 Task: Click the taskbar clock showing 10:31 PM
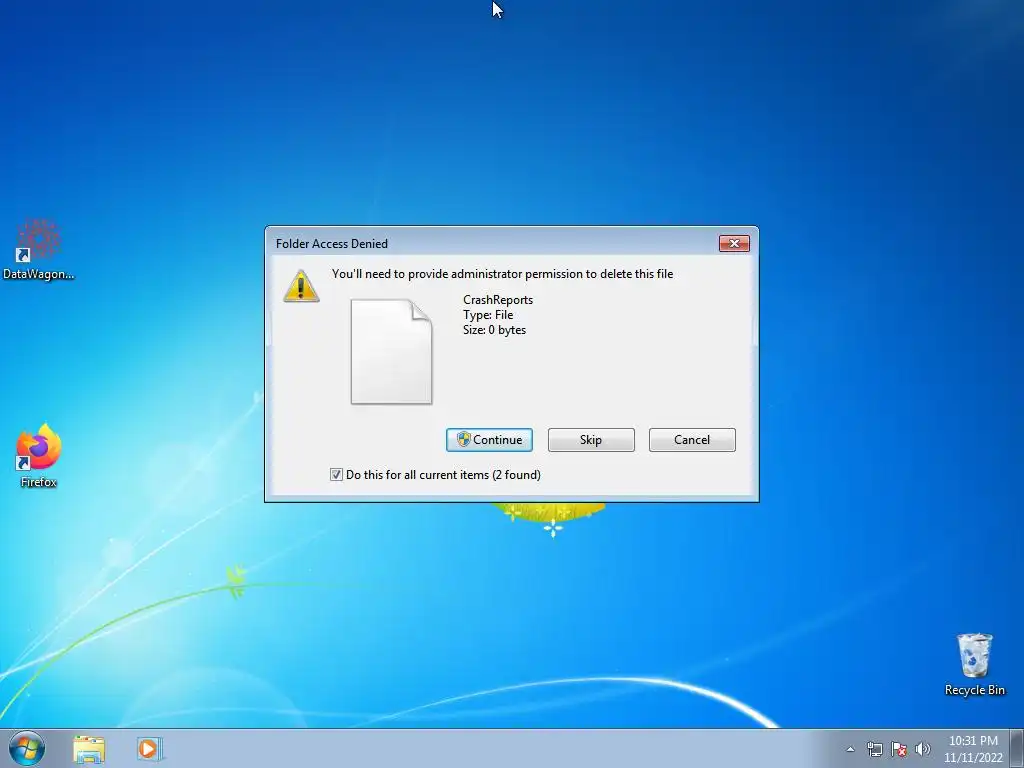pos(973,749)
